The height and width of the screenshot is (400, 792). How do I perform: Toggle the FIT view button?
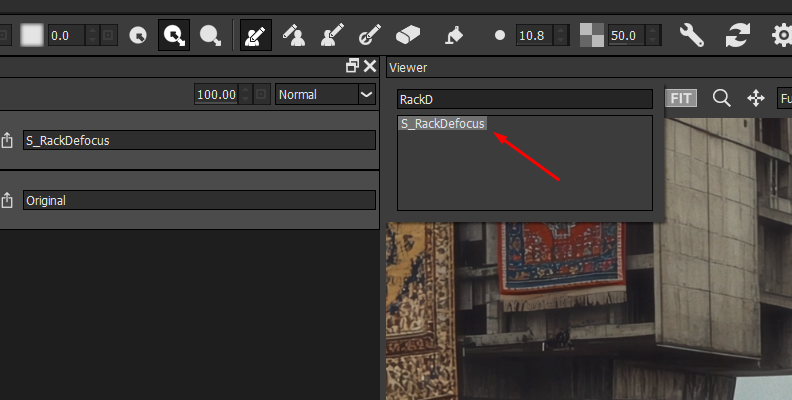[x=682, y=98]
